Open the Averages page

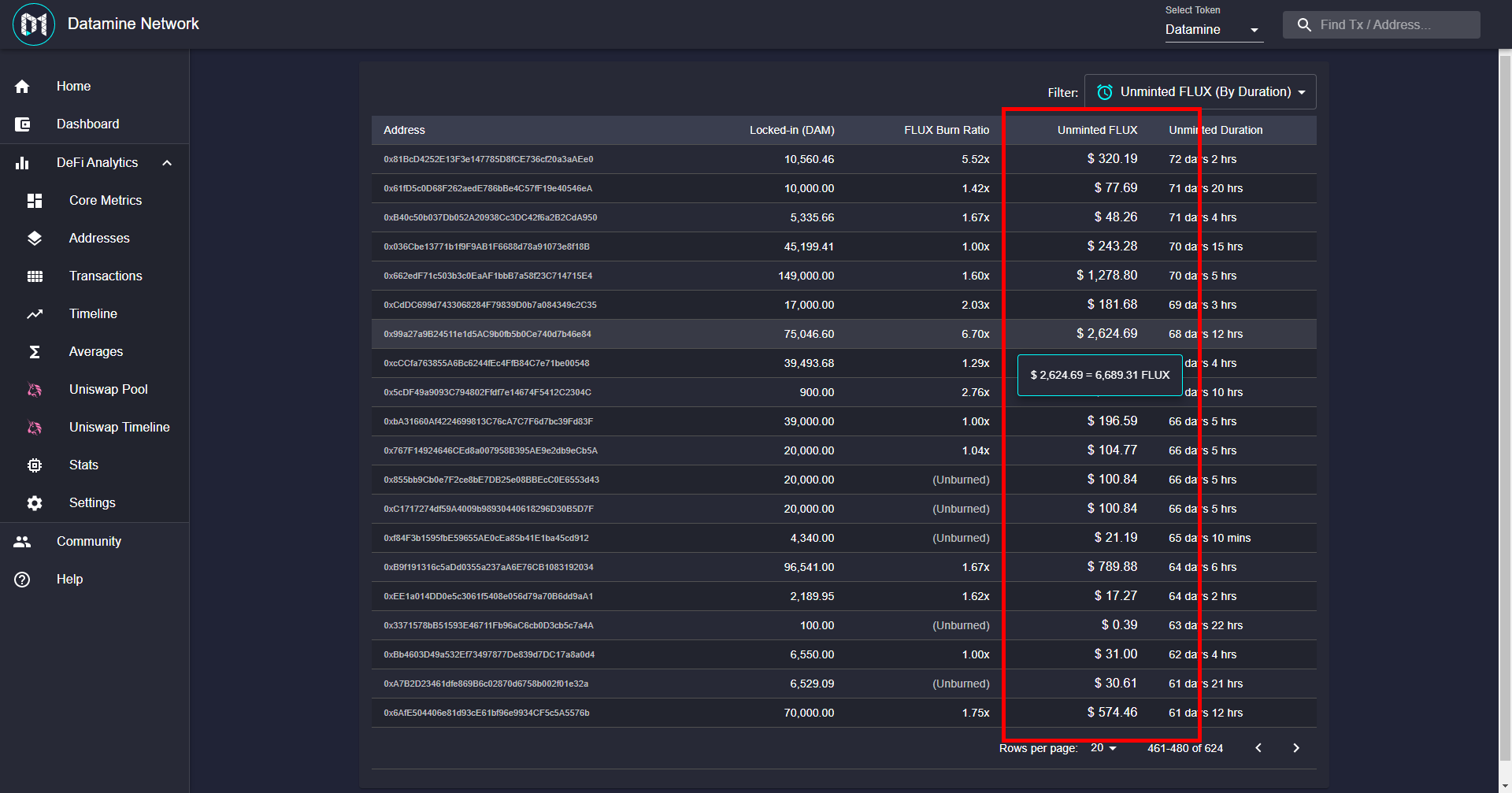[94, 352]
